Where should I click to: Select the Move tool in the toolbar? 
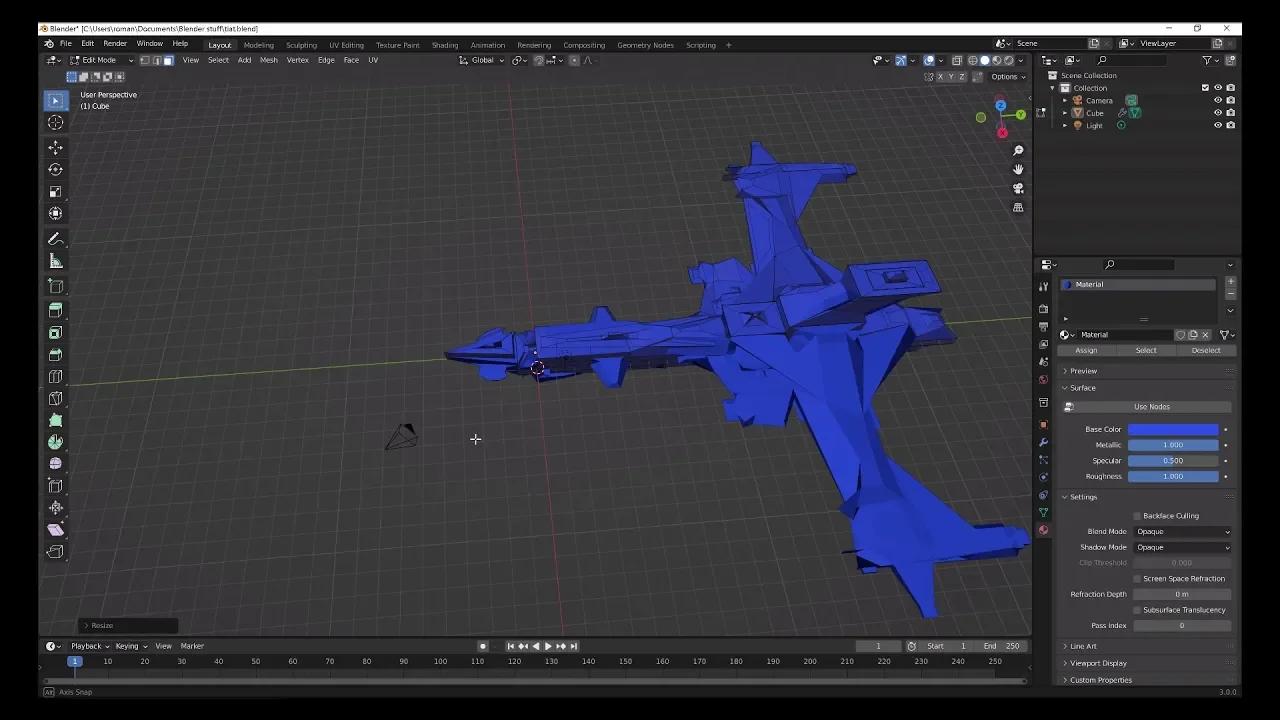[x=56, y=148]
